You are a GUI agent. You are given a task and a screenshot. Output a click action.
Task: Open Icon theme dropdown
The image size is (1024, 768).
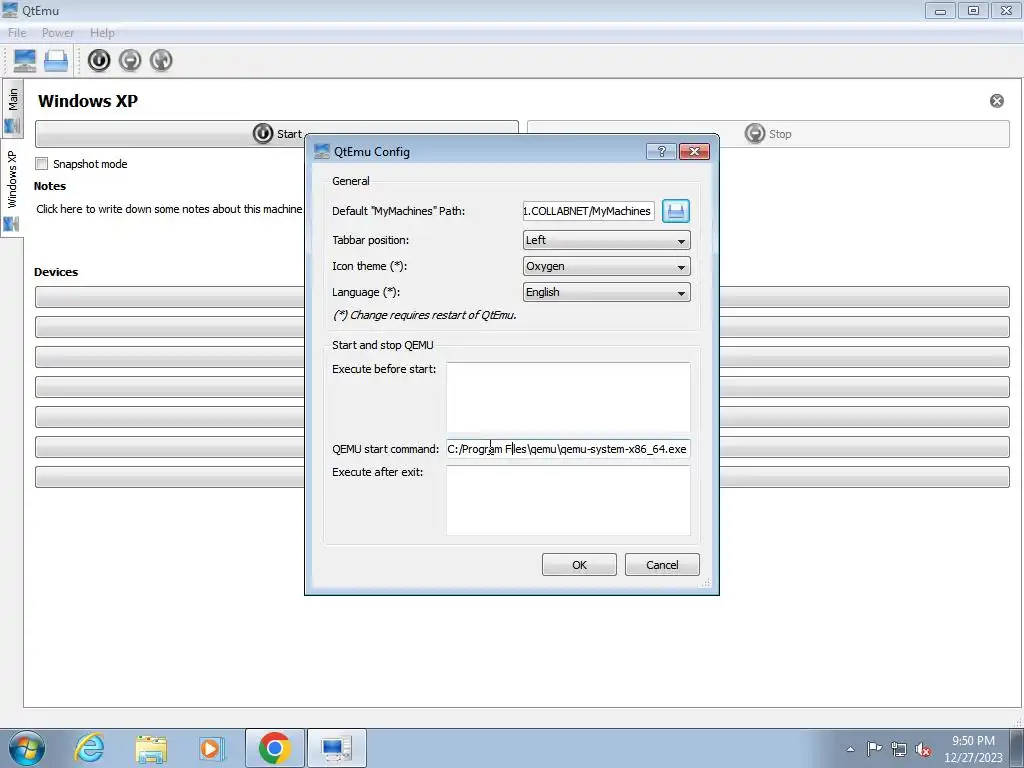click(x=606, y=266)
